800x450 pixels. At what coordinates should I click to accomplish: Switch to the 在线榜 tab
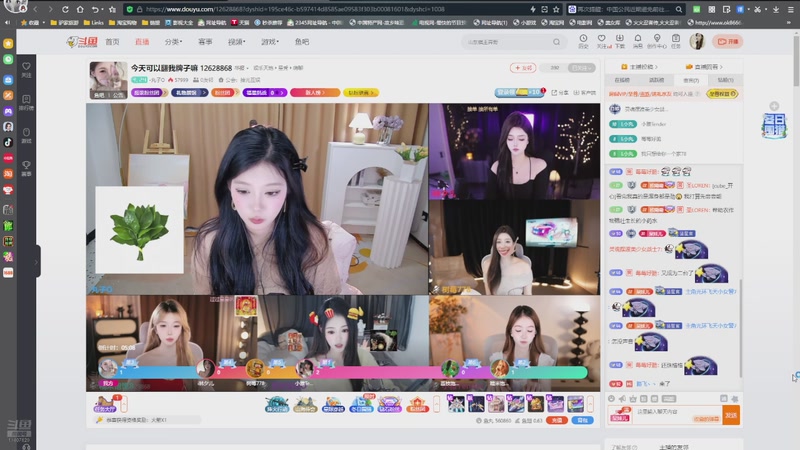[x=622, y=80]
